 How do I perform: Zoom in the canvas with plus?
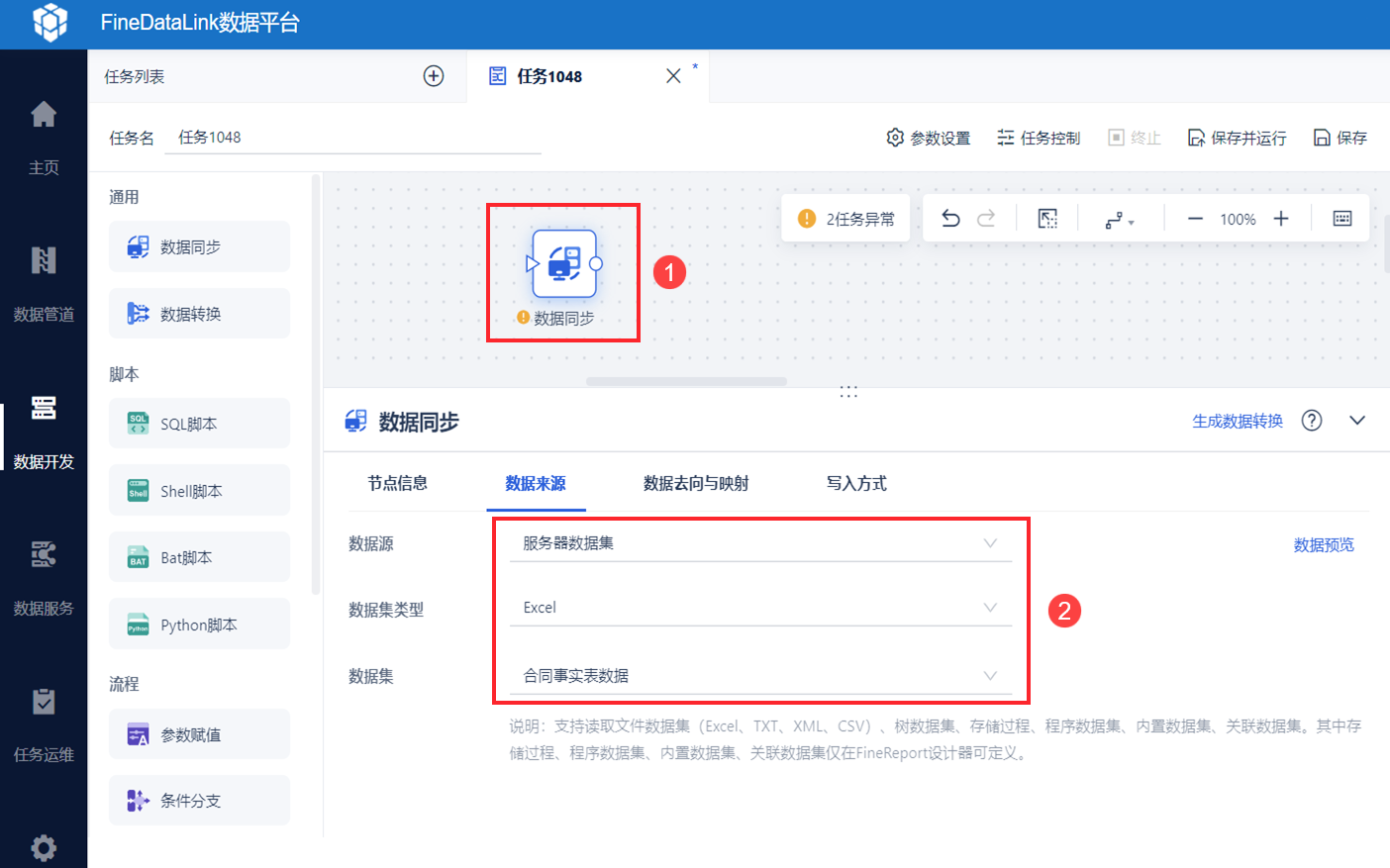1281,219
